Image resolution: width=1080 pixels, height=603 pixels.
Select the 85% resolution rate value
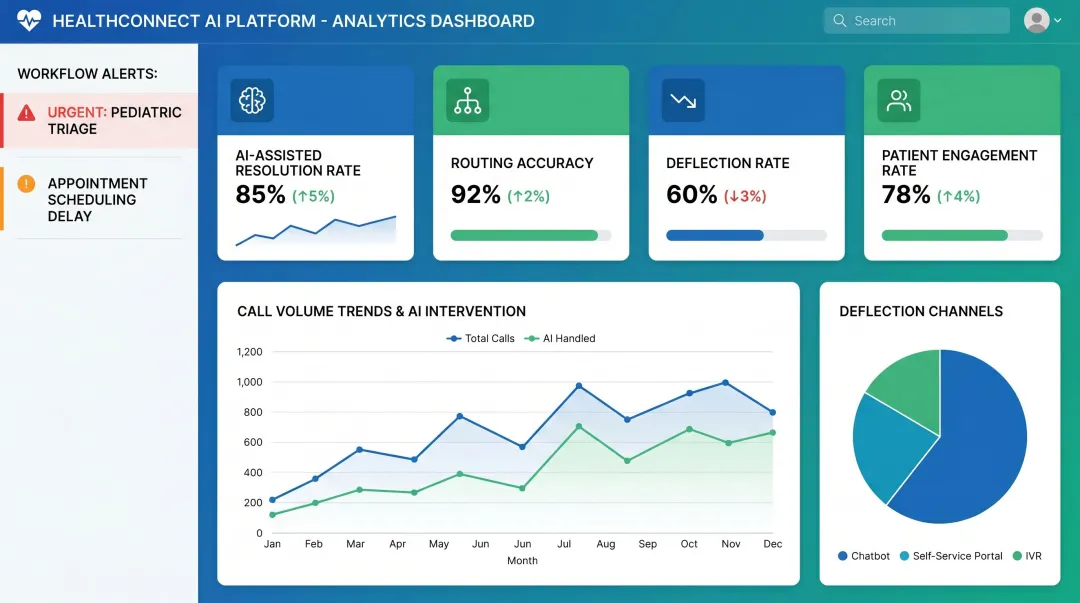click(x=260, y=195)
